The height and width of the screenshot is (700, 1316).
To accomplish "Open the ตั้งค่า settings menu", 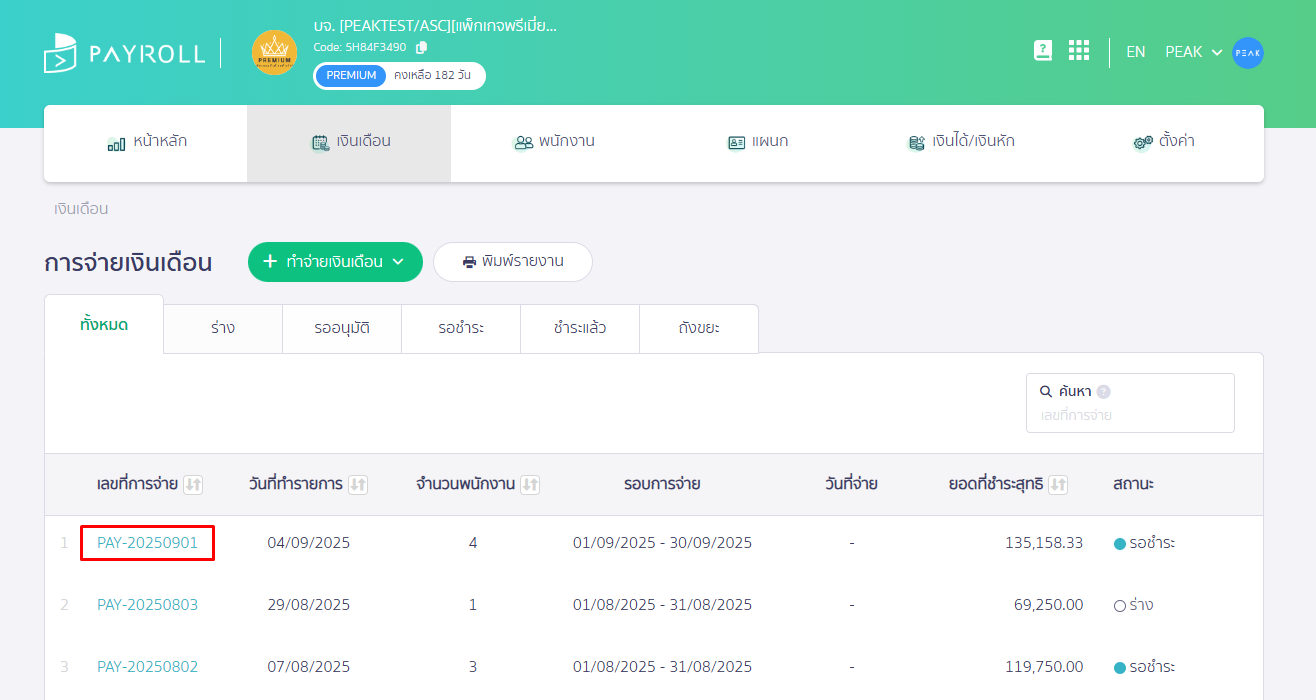I will [x=1163, y=142].
